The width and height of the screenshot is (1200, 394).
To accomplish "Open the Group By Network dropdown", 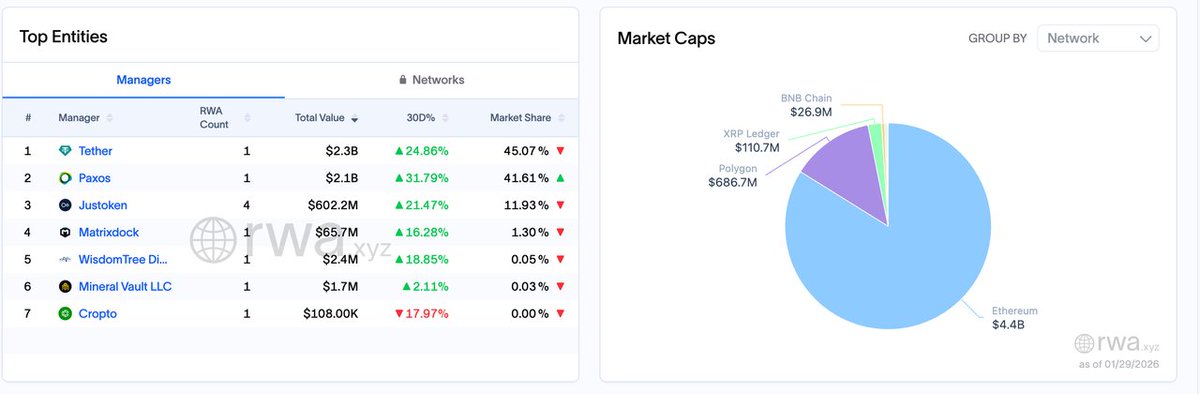I will [1098, 38].
